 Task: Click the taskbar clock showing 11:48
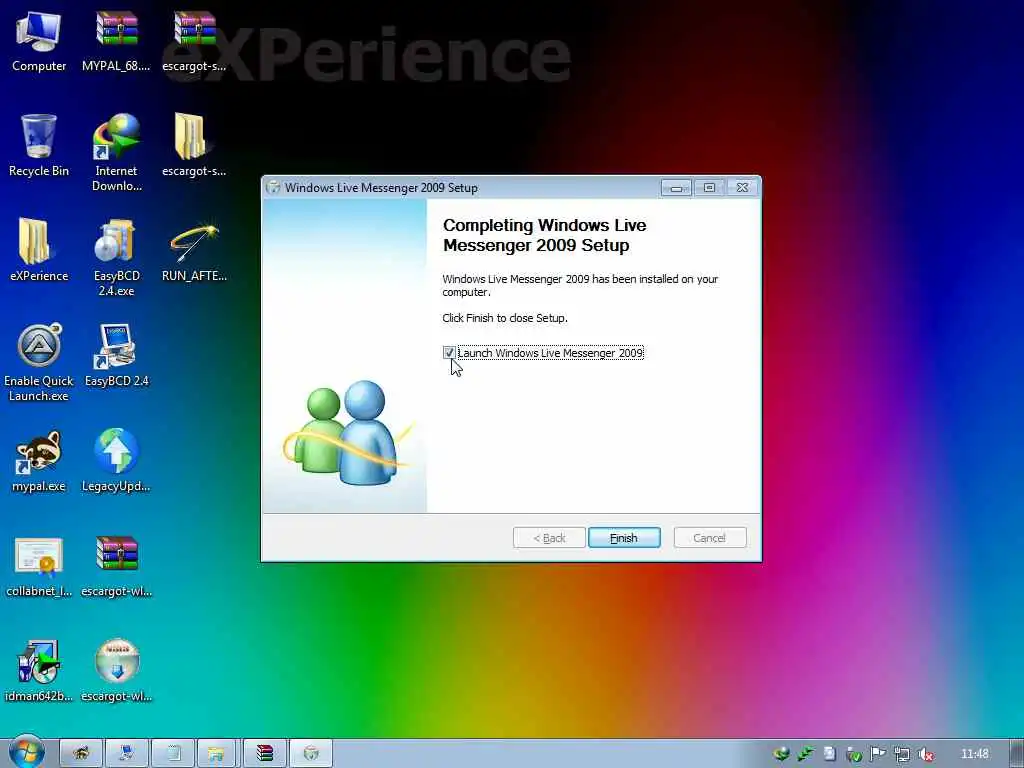(x=975, y=754)
